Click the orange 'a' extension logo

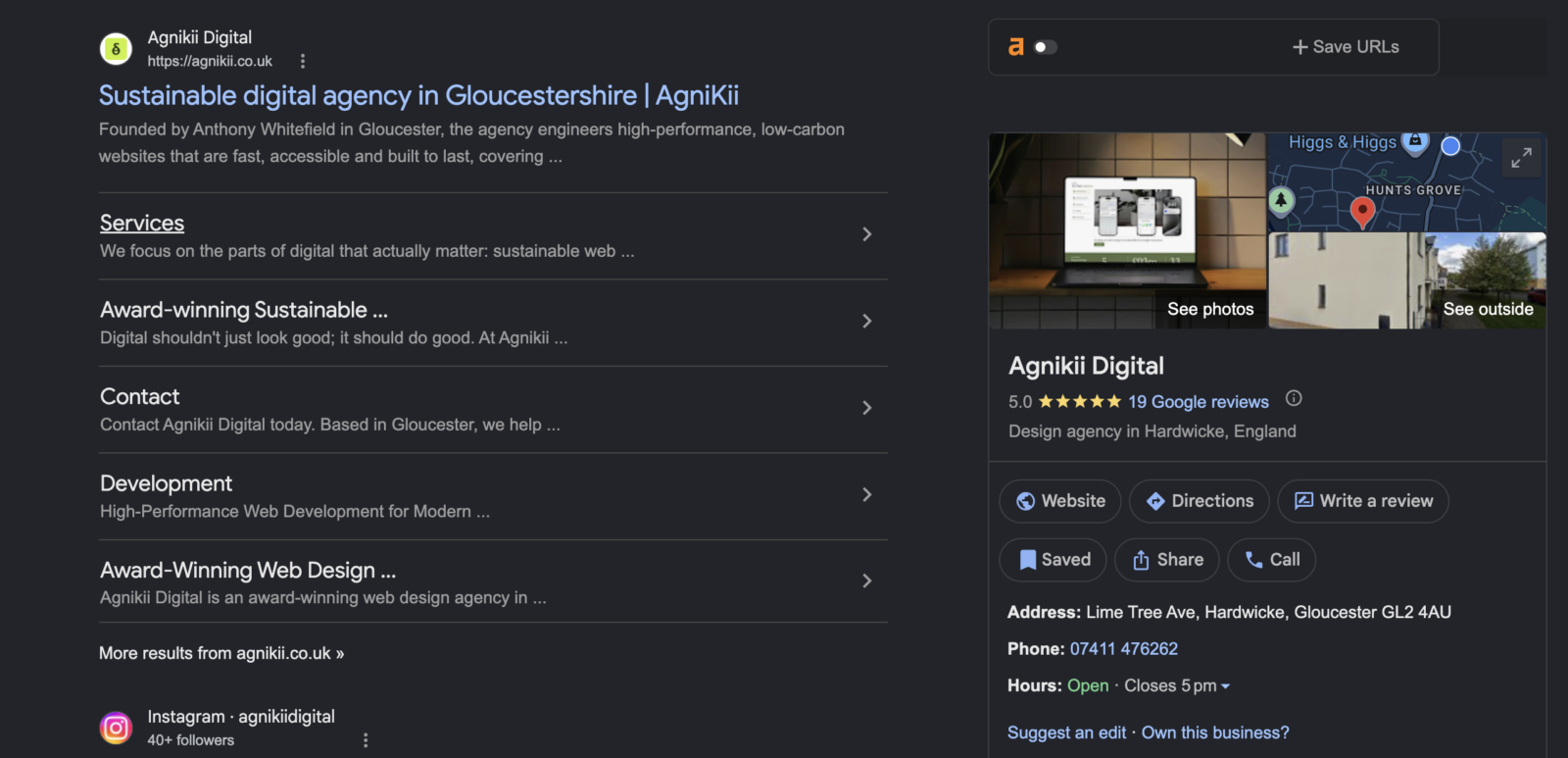[x=1016, y=46]
